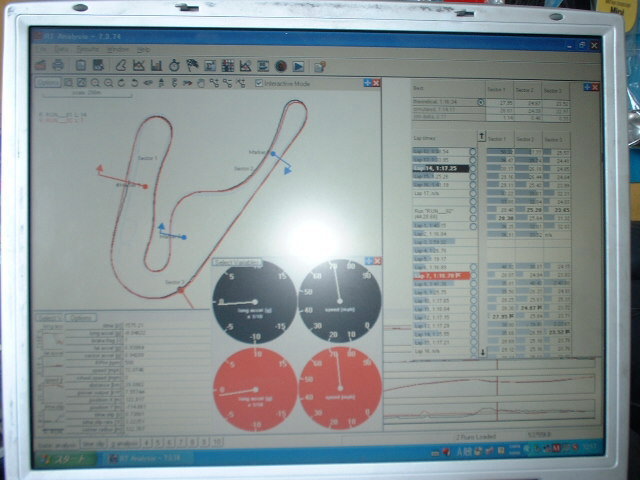The height and width of the screenshot is (480, 640).
Task: Open the Window menu
Action: click(x=118, y=49)
